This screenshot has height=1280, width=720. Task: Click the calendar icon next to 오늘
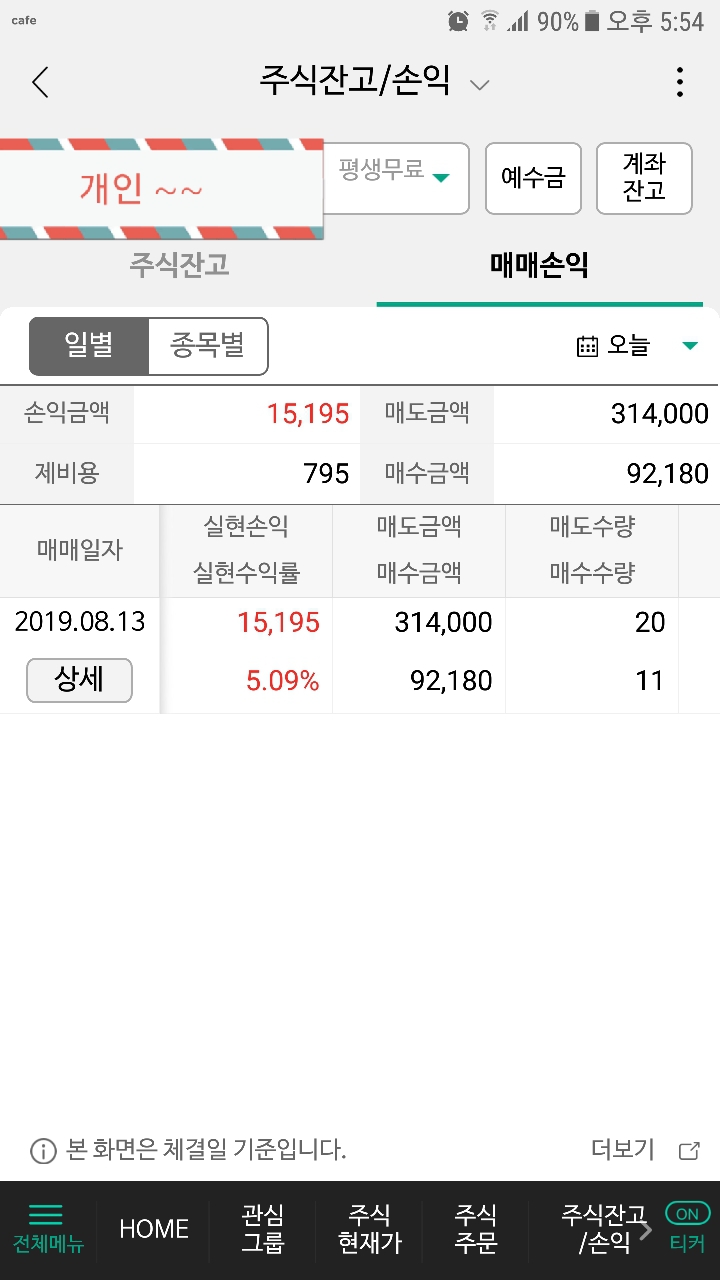588,346
